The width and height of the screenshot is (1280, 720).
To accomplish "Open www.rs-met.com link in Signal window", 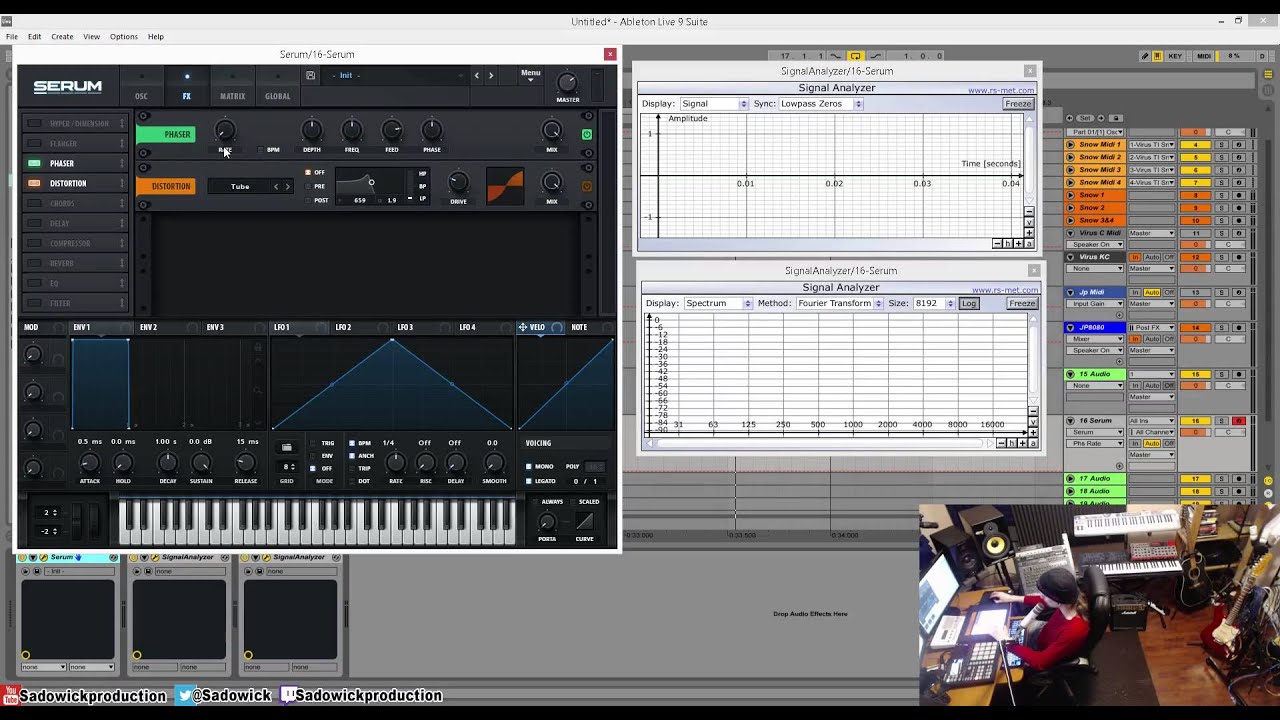I will (1001, 91).
